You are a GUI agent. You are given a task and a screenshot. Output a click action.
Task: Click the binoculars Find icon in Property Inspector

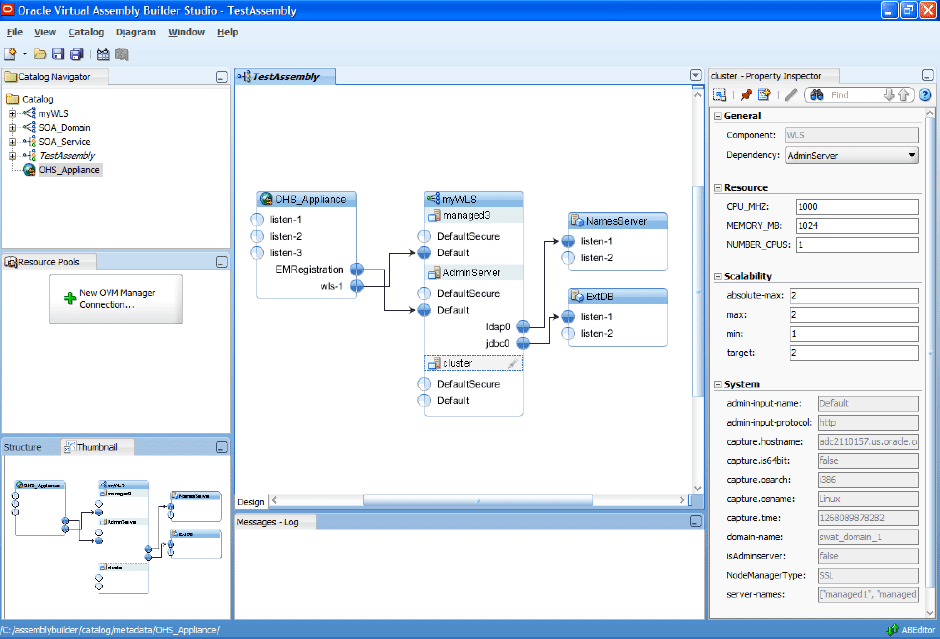click(817, 95)
